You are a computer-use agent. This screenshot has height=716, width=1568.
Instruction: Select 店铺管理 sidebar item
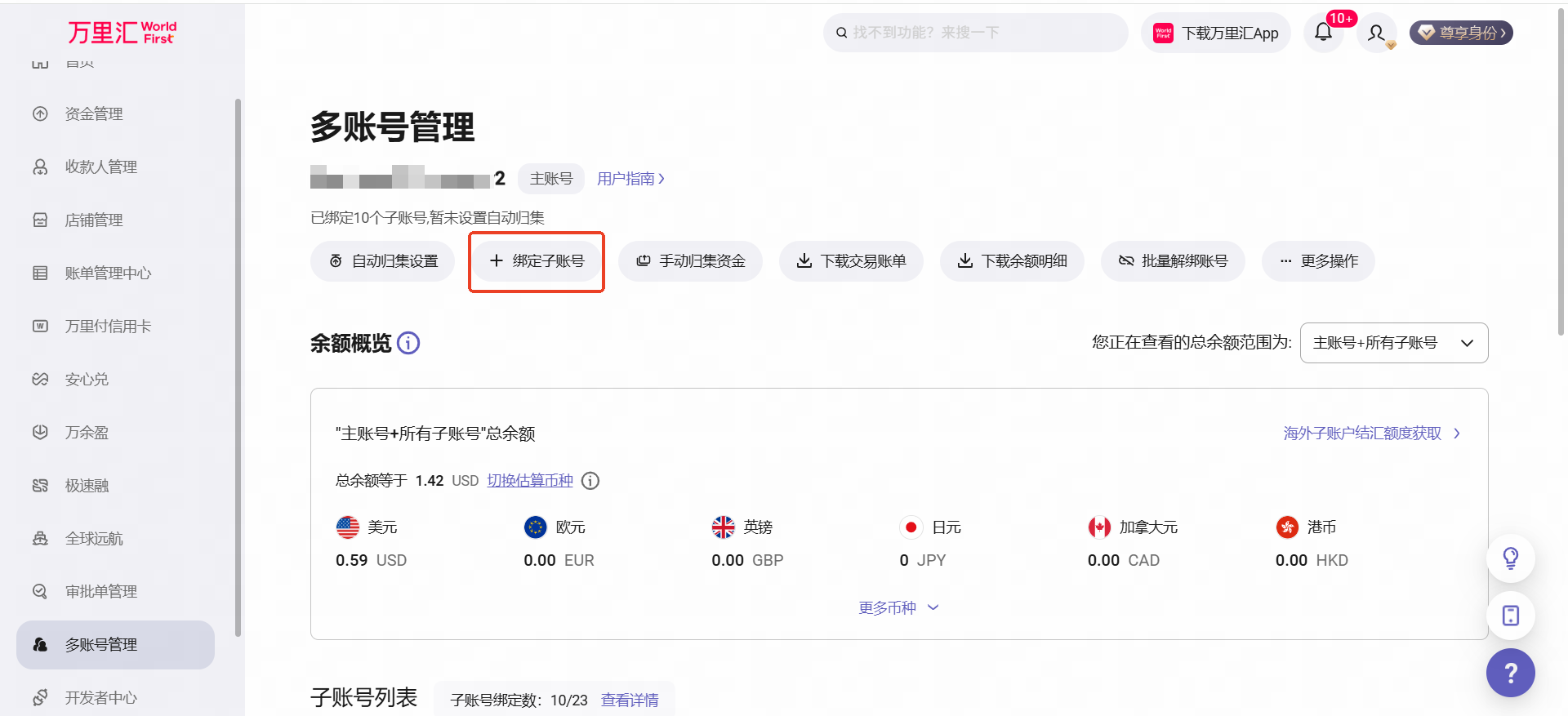pos(94,220)
